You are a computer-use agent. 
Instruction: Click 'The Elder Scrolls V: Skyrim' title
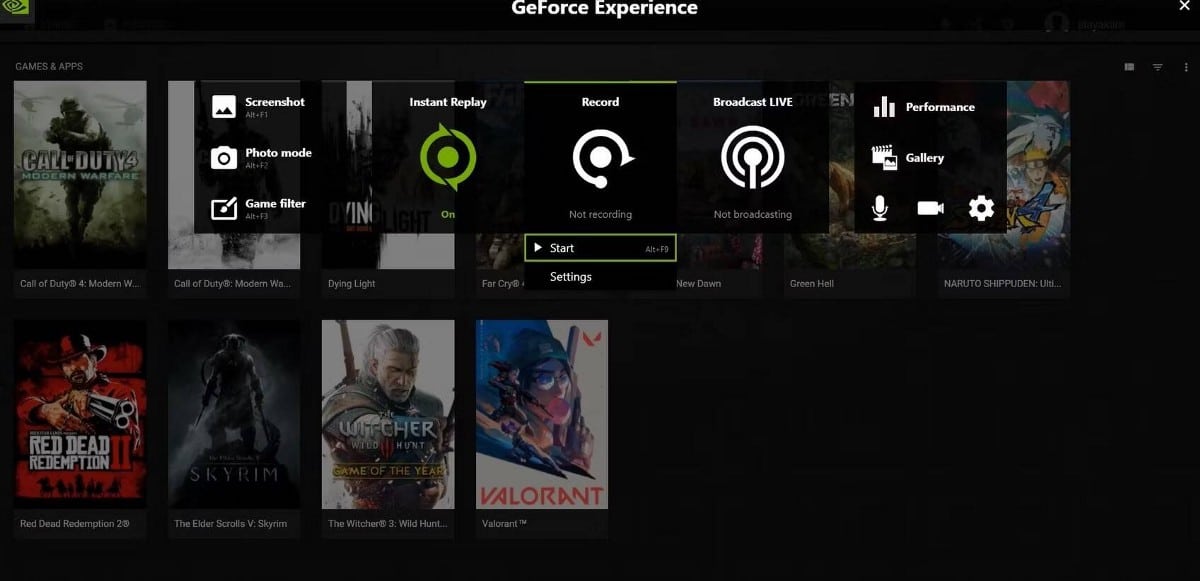[230, 524]
